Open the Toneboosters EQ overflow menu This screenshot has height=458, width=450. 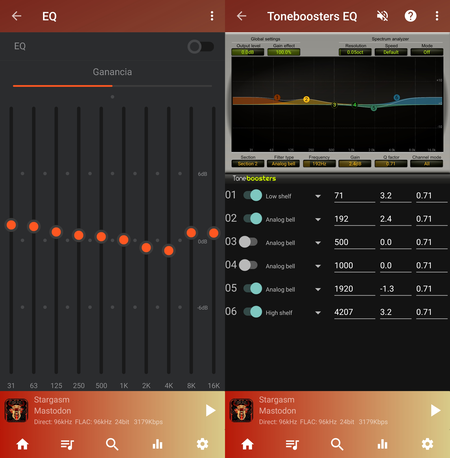[x=437, y=16]
